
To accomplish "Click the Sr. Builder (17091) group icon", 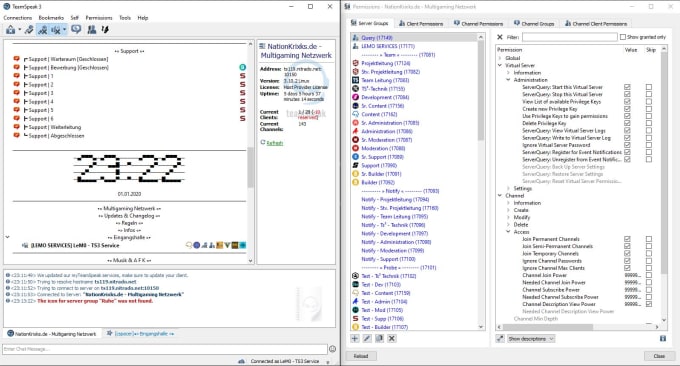I will [x=356, y=174].
